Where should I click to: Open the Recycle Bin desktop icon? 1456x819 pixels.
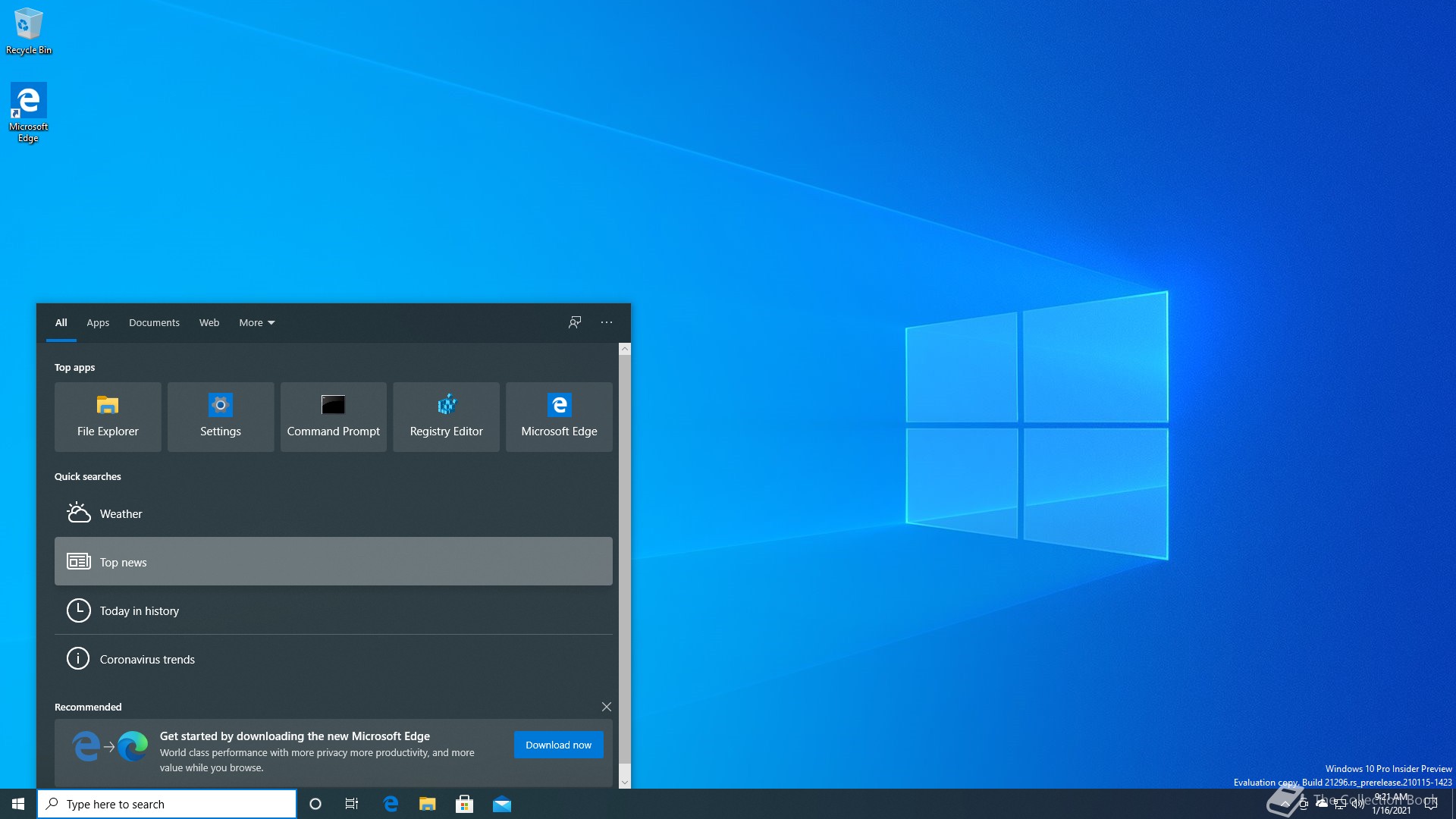29,31
